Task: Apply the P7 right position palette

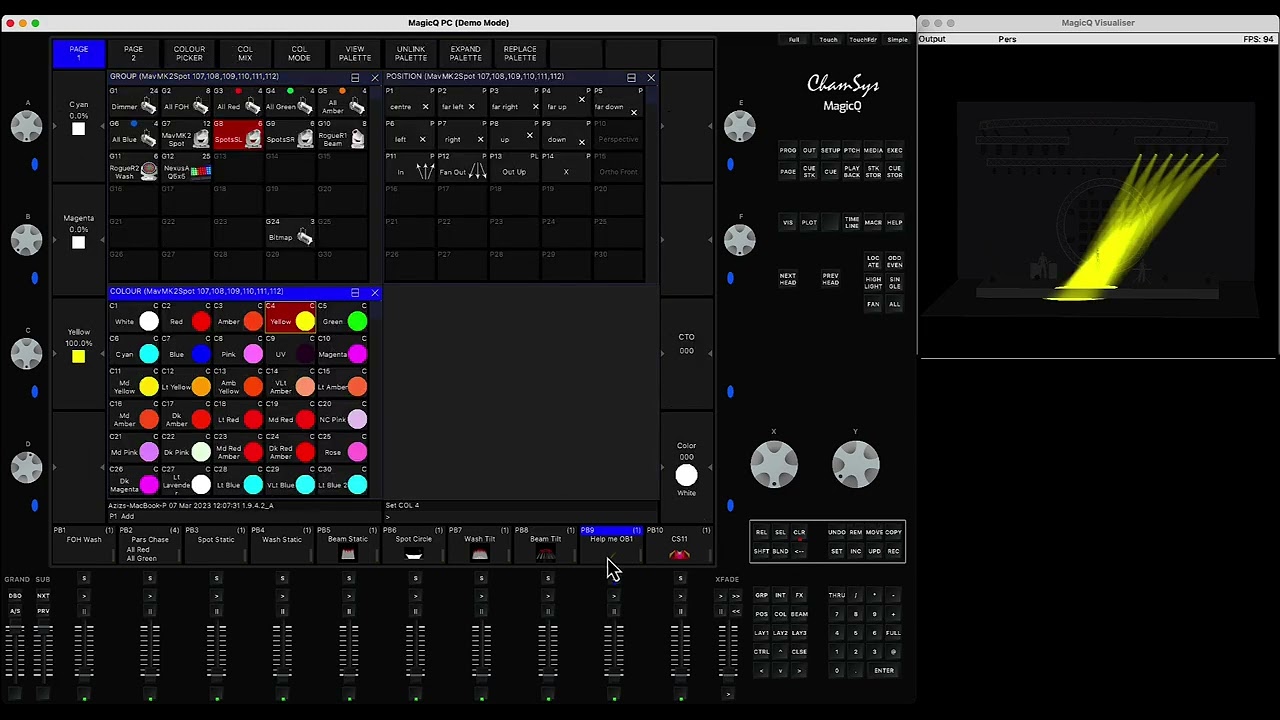Action: pos(463,137)
